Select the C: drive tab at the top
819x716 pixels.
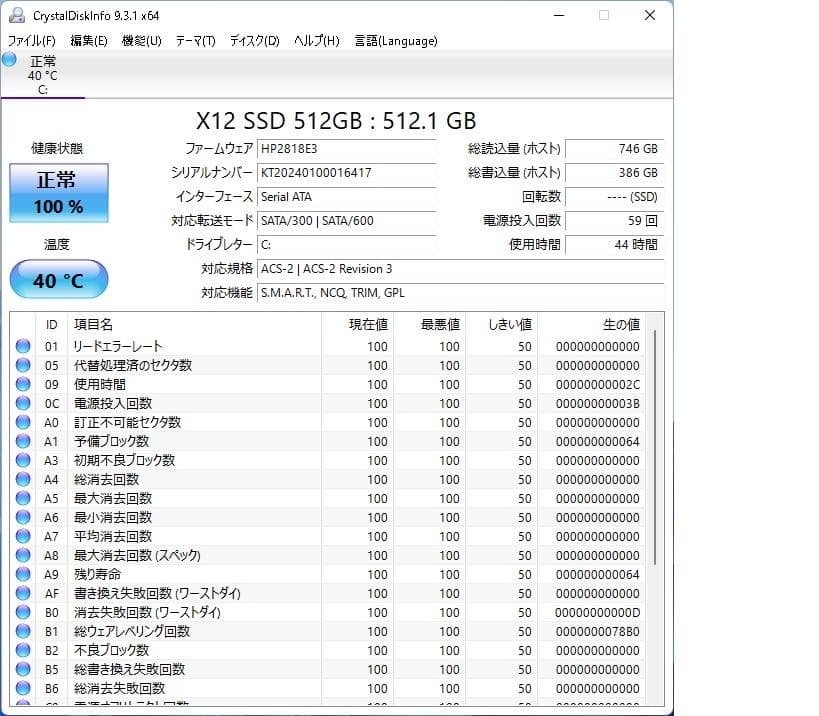coord(43,75)
